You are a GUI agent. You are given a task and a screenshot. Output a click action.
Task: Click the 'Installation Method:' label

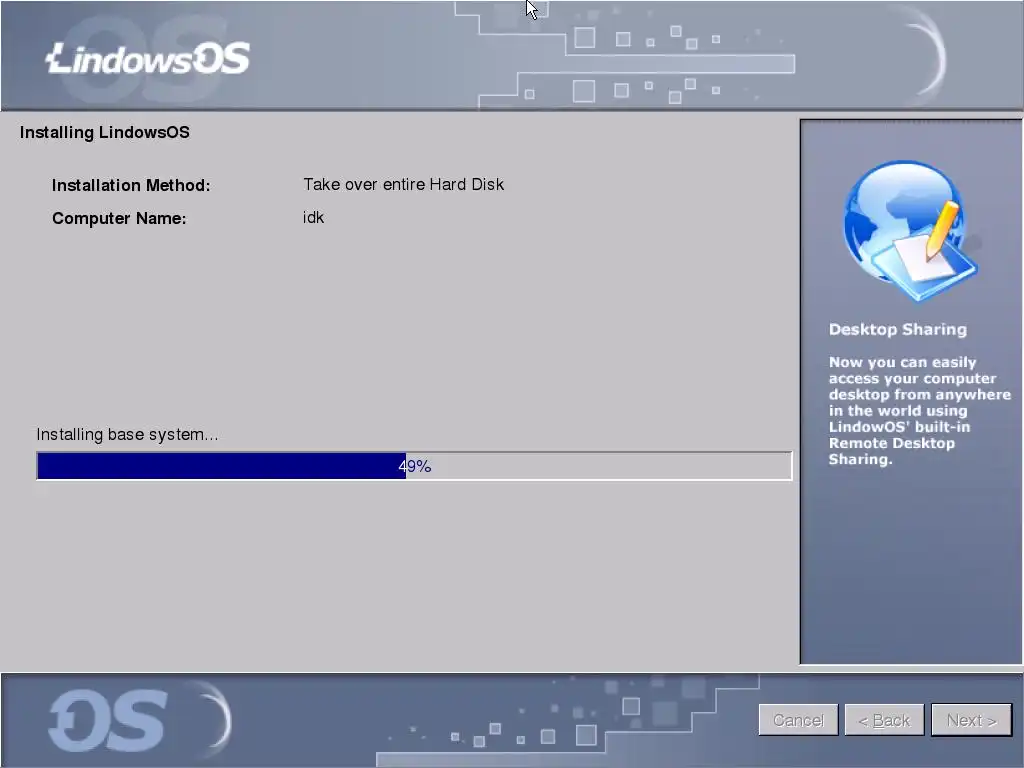131,185
